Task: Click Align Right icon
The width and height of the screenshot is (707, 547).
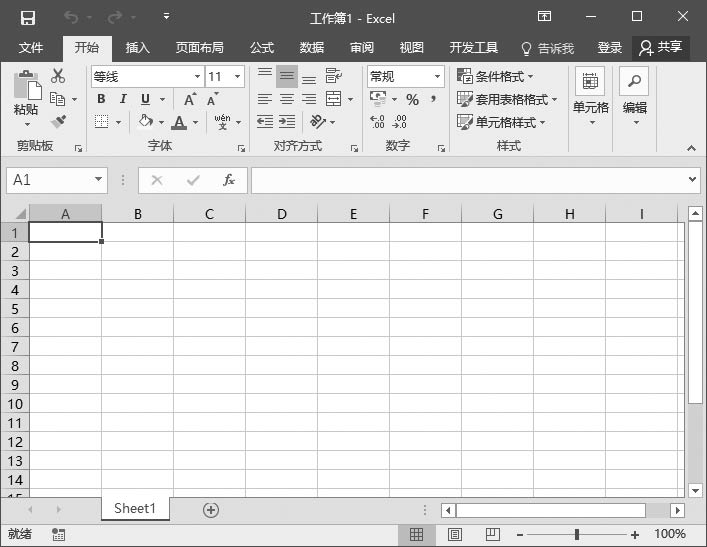Action: pos(309,99)
